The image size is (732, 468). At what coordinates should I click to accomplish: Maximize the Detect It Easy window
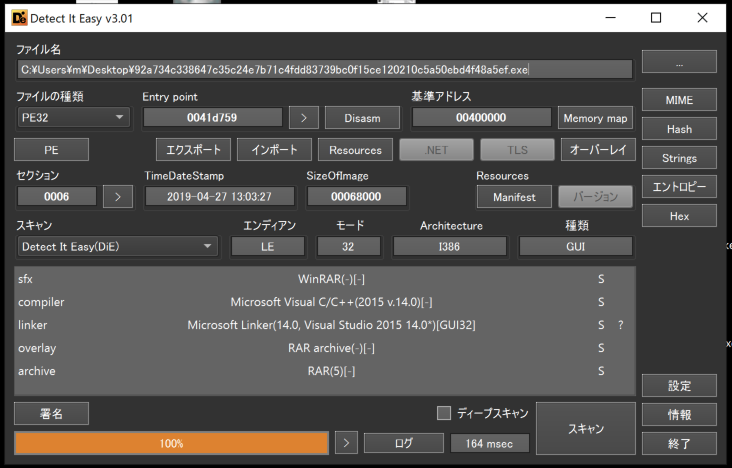click(x=656, y=18)
